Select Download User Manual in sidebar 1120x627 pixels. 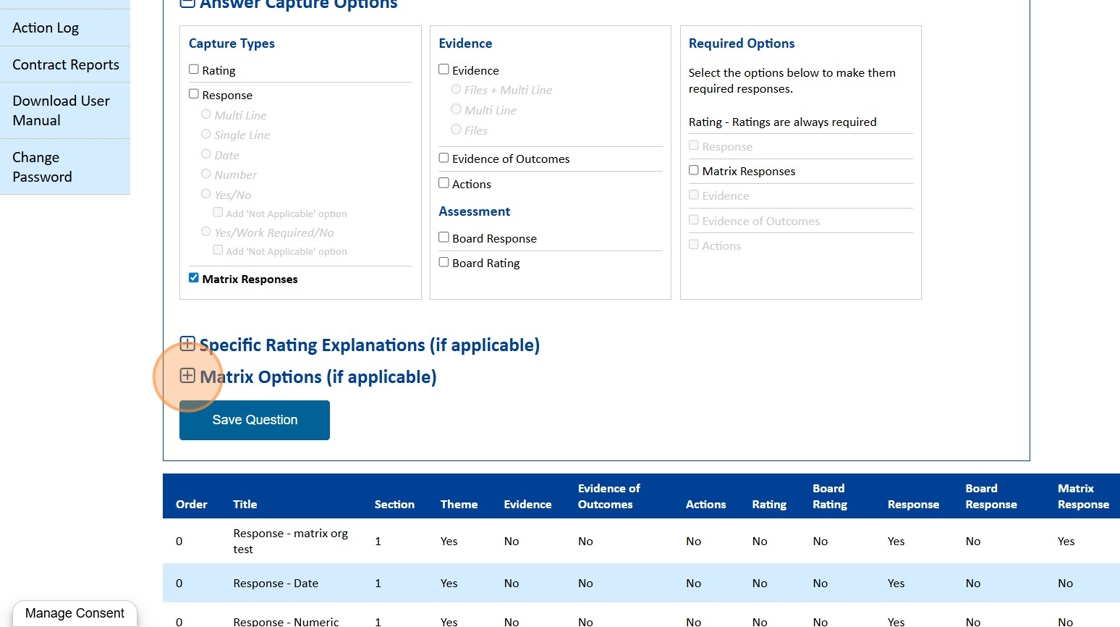[x=65, y=111]
